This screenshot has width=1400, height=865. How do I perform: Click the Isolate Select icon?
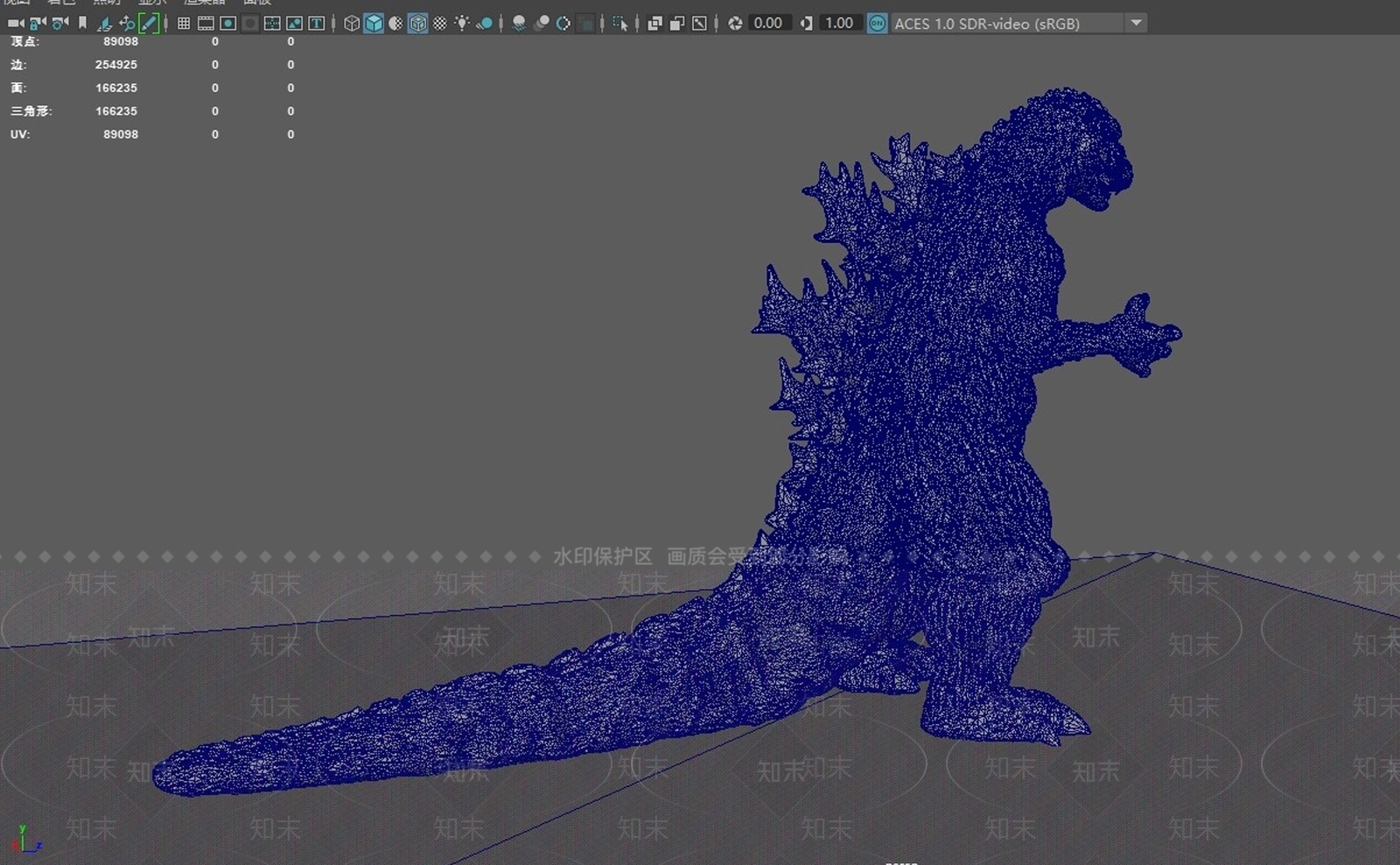coord(620,24)
